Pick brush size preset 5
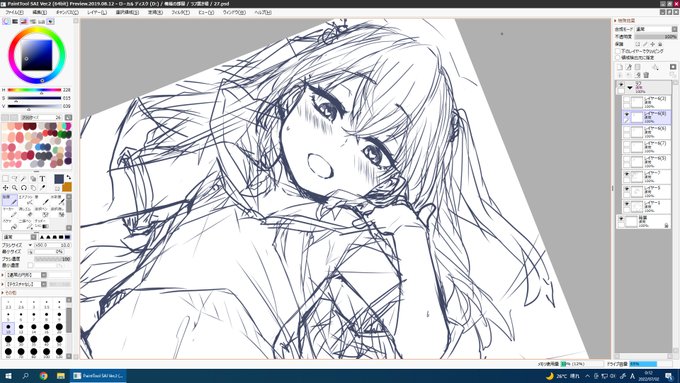The width and height of the screenshot is (680, 383). (x=8, y=315)
